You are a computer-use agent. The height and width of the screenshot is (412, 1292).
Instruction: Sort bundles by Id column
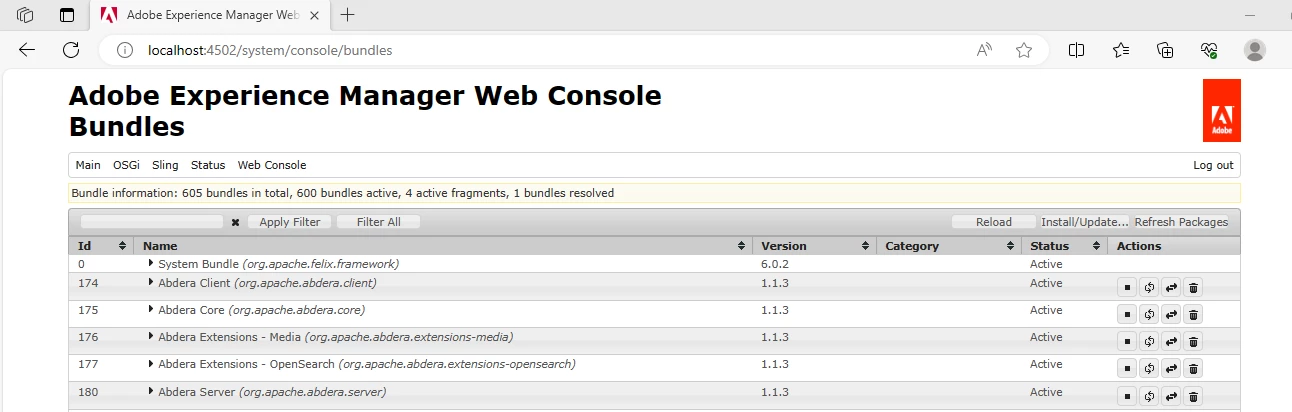coord(101,245)
